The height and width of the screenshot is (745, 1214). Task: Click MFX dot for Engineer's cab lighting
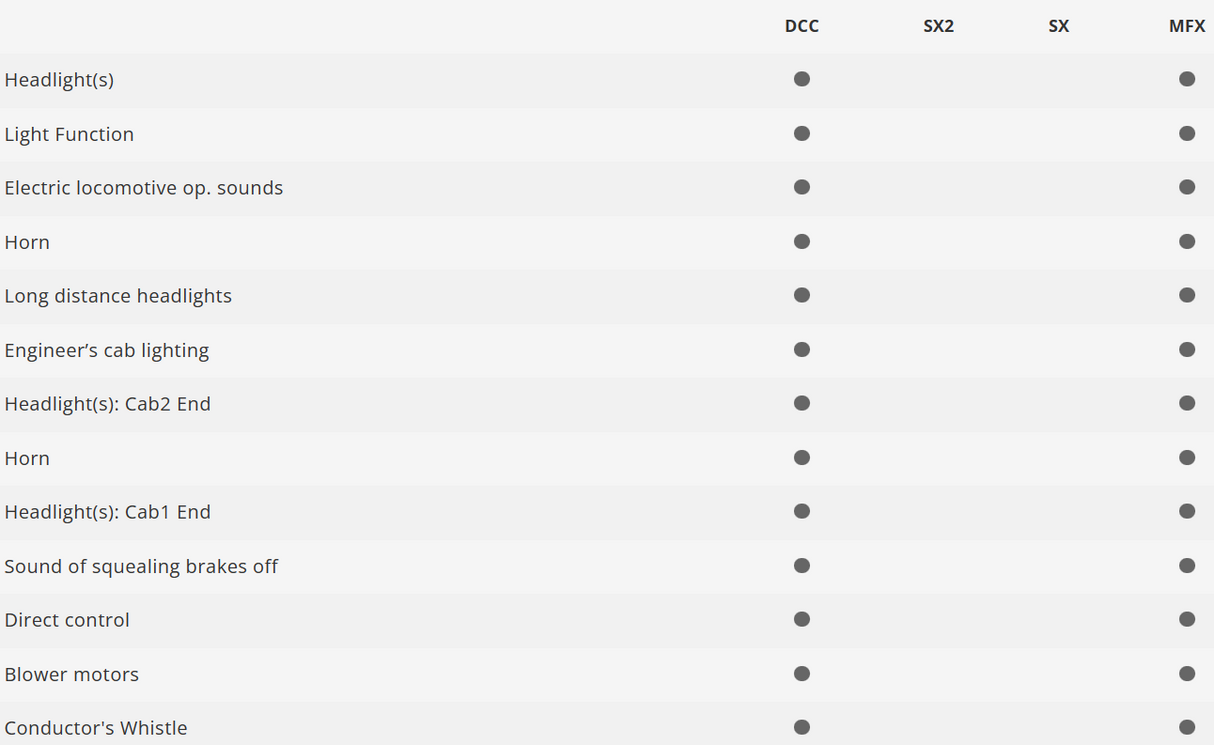point(1187,349)
